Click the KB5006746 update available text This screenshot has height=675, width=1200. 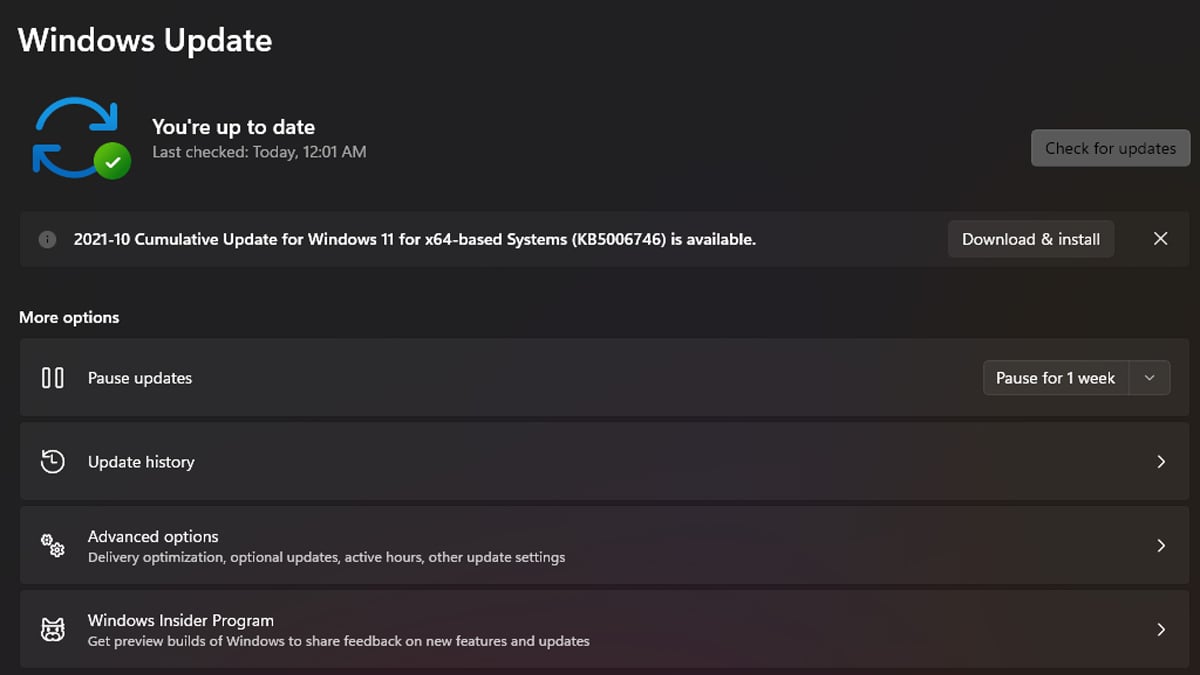pos(415,239)
